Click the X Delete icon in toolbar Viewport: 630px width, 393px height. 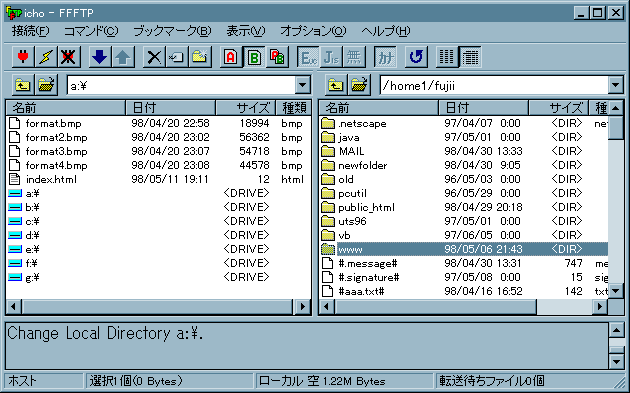coord(153,57)
